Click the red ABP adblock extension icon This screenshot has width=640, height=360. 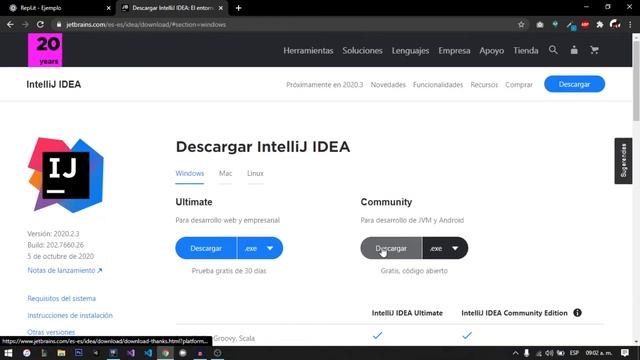[585, 24]
